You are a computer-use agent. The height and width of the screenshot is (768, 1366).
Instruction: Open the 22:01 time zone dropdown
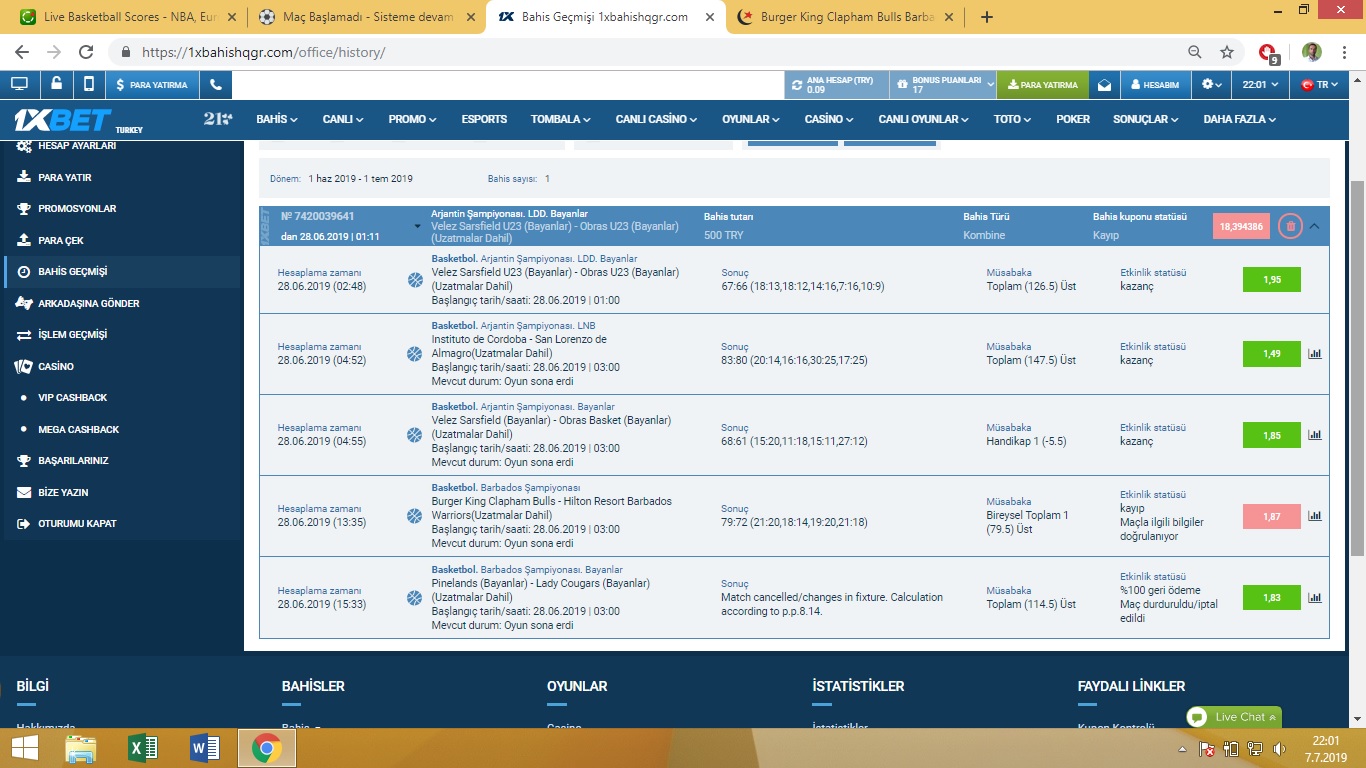(1260, 85)
